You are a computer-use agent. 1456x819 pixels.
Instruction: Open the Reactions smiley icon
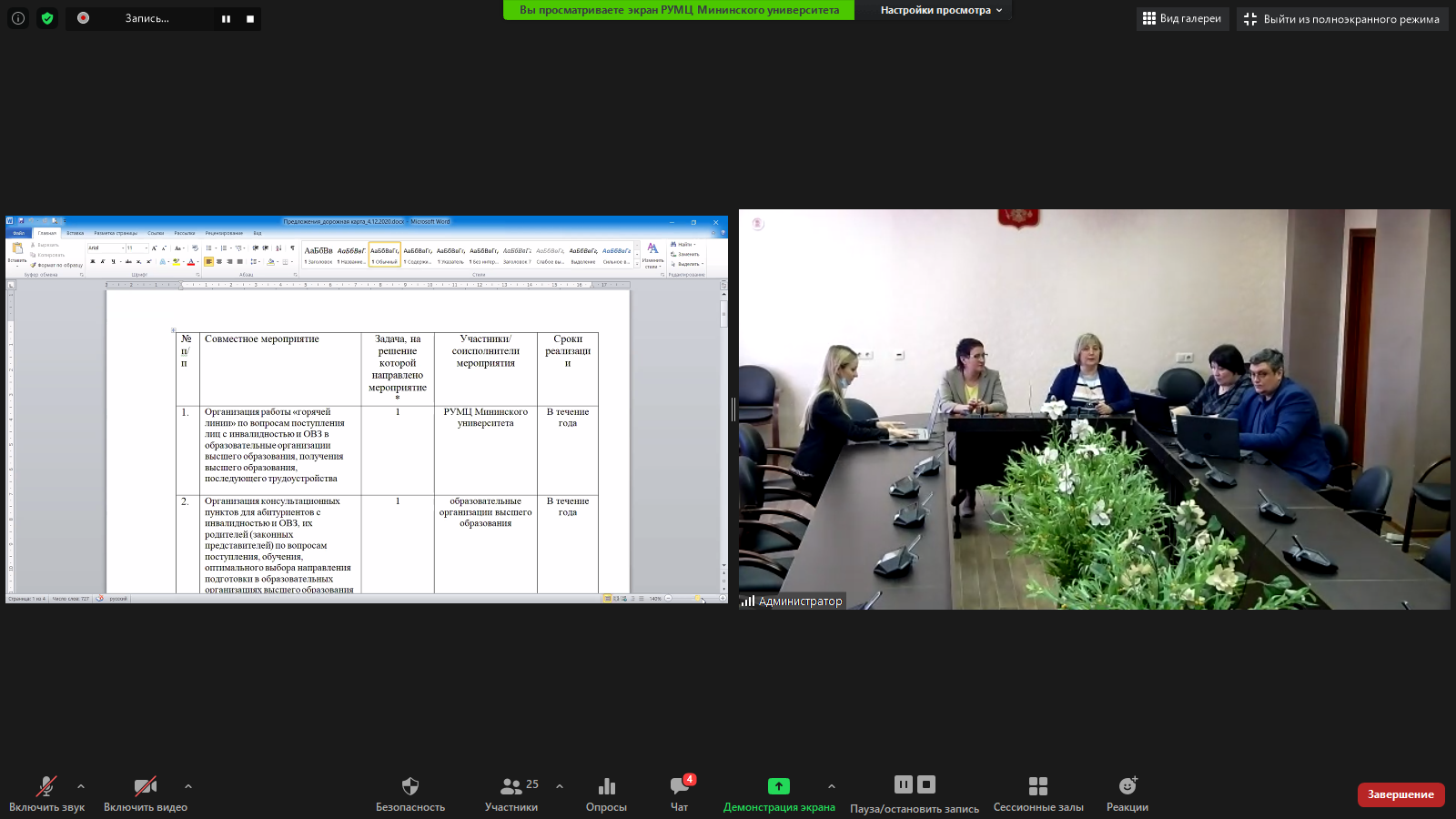(x=1127, y=786)
